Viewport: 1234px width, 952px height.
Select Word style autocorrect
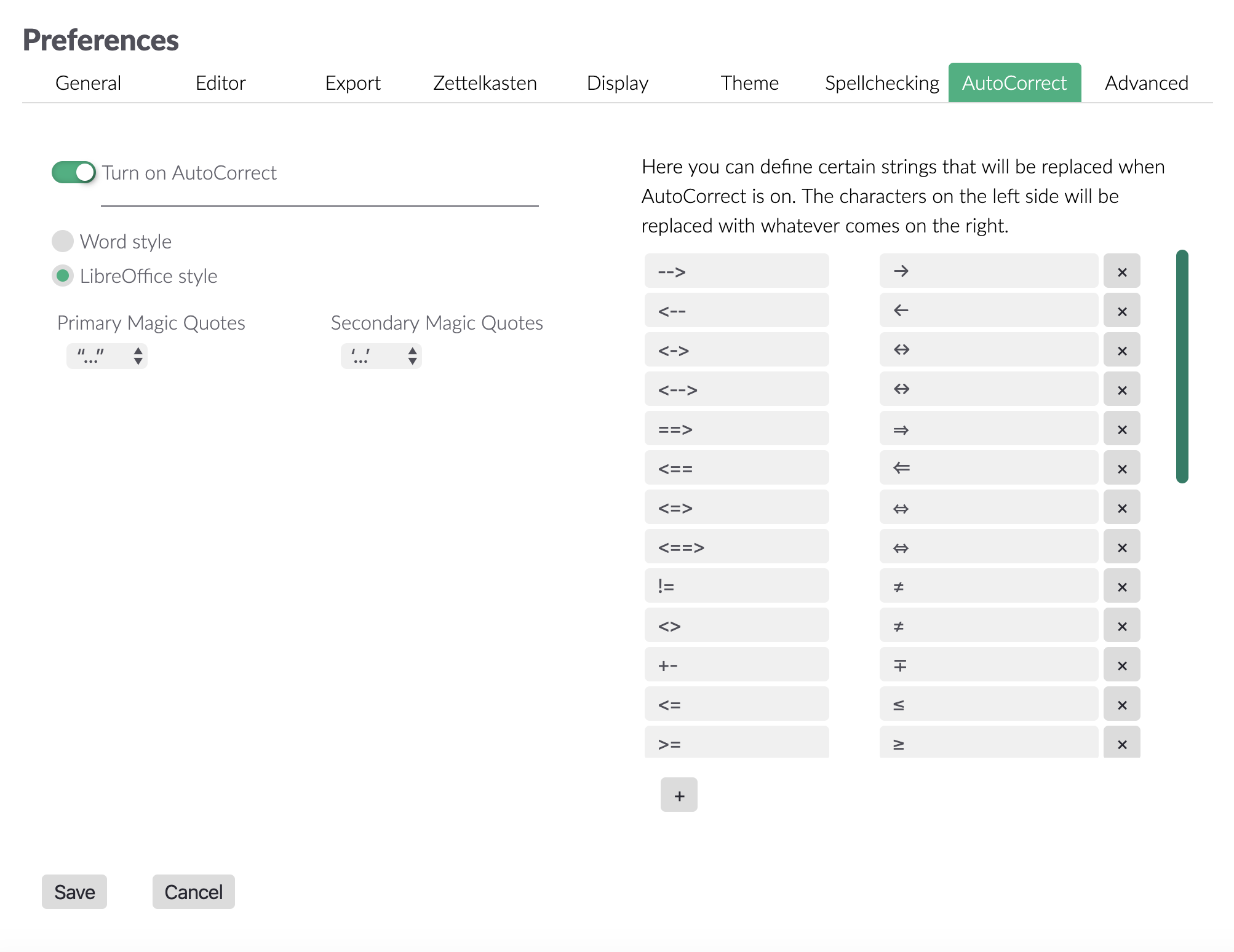(62, 241)
